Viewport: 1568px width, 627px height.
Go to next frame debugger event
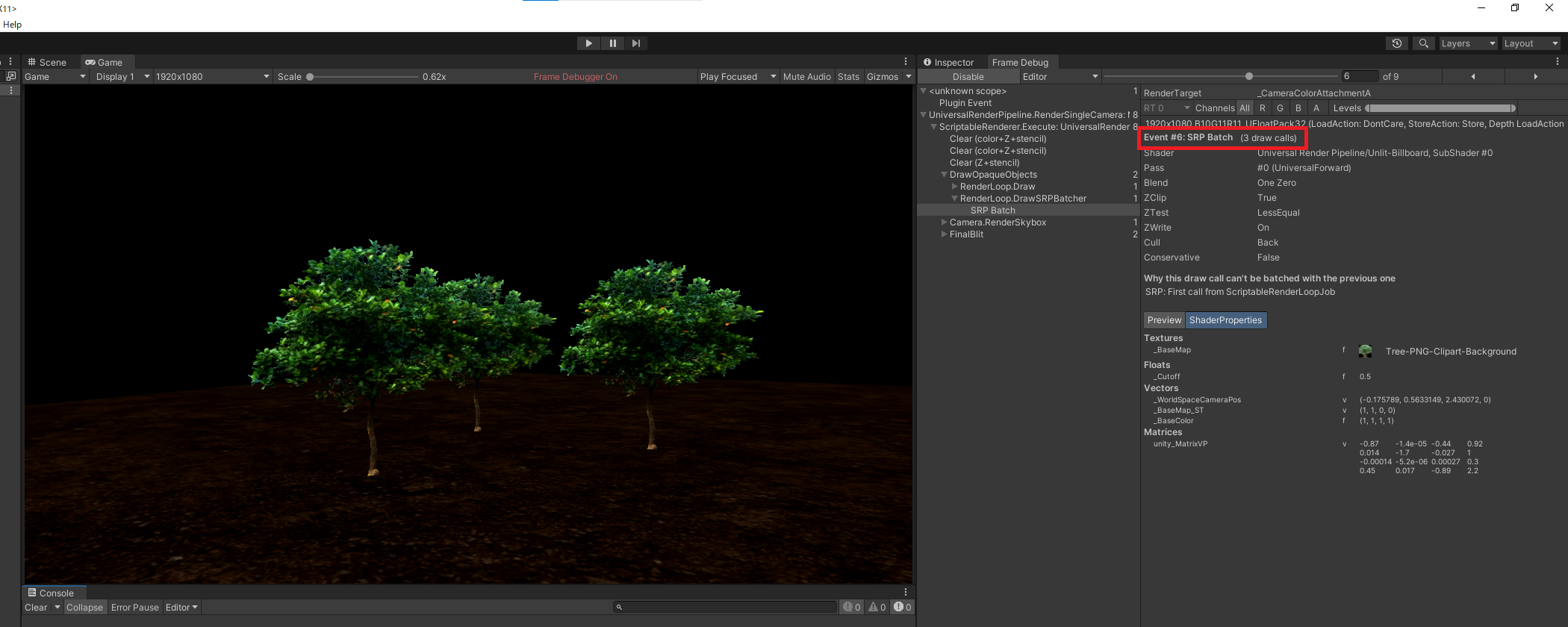pos(1535,76)
